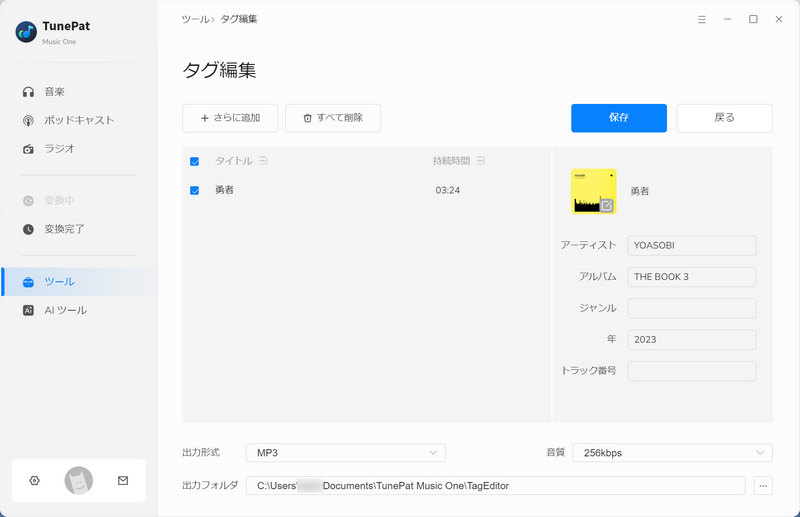The height and width of the screenshot is (517, 800).
Task: Focus the アルバム field THE BOOK 3
Action: [692, 277]
